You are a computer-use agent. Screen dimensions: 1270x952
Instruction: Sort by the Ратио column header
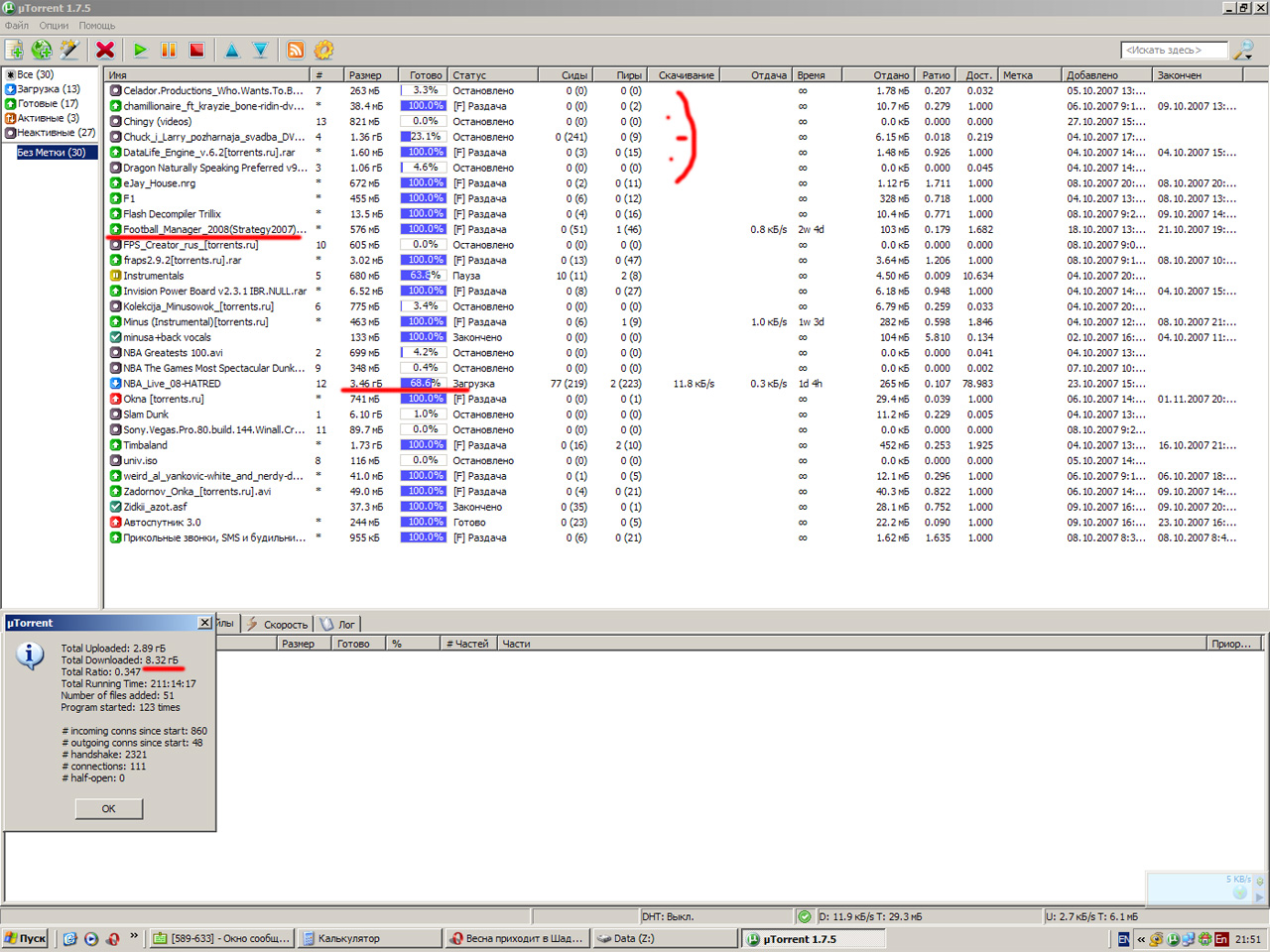936,74
